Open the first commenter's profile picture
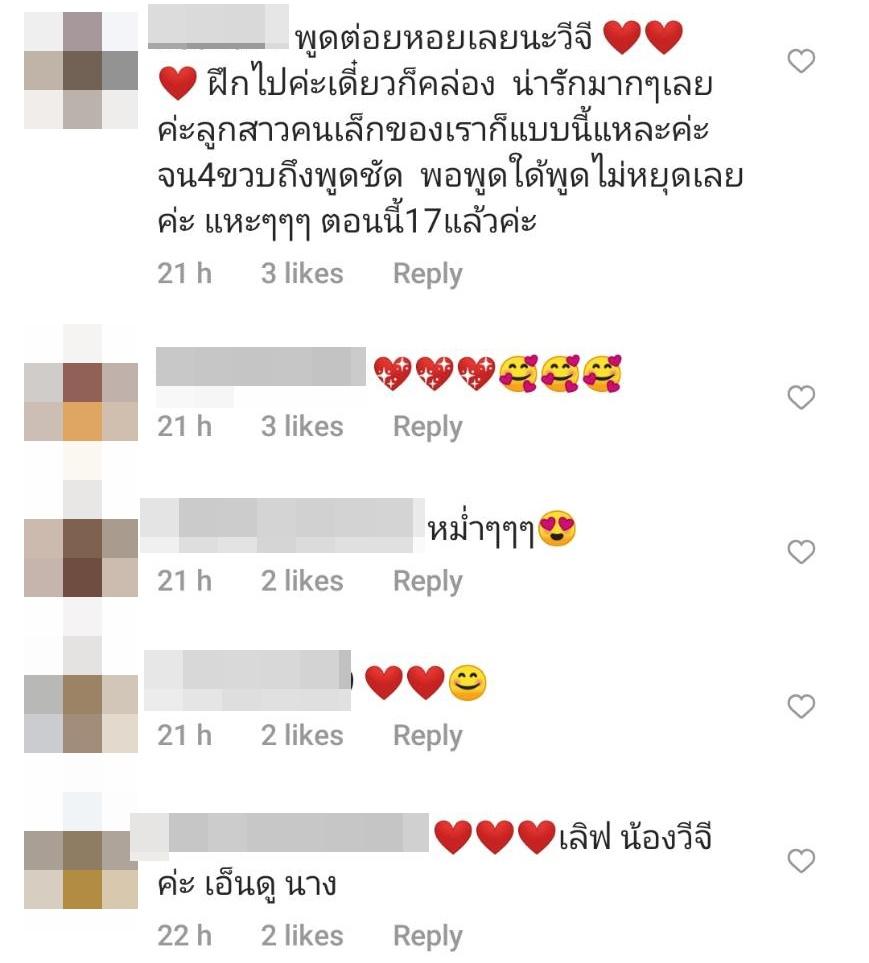869x963 pixels. pyautogui.click(x=81, y=71)
